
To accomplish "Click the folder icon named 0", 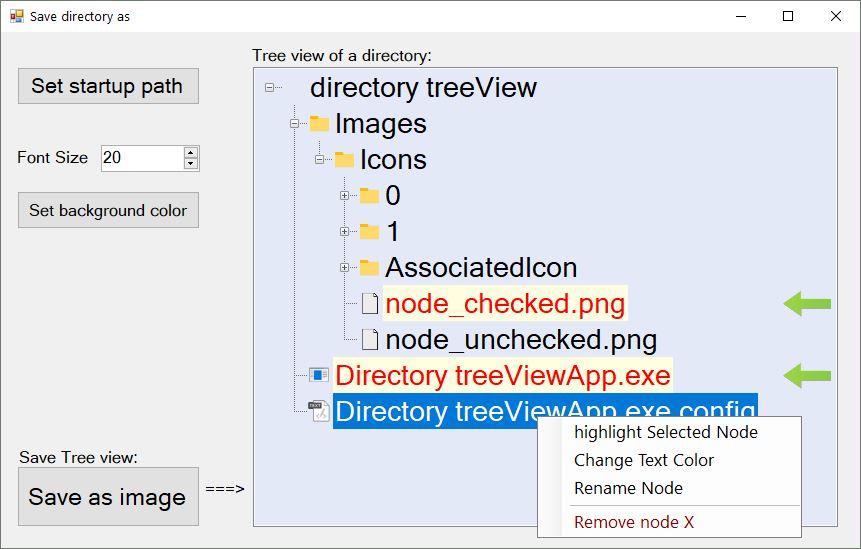I will (x=369, y=195).
